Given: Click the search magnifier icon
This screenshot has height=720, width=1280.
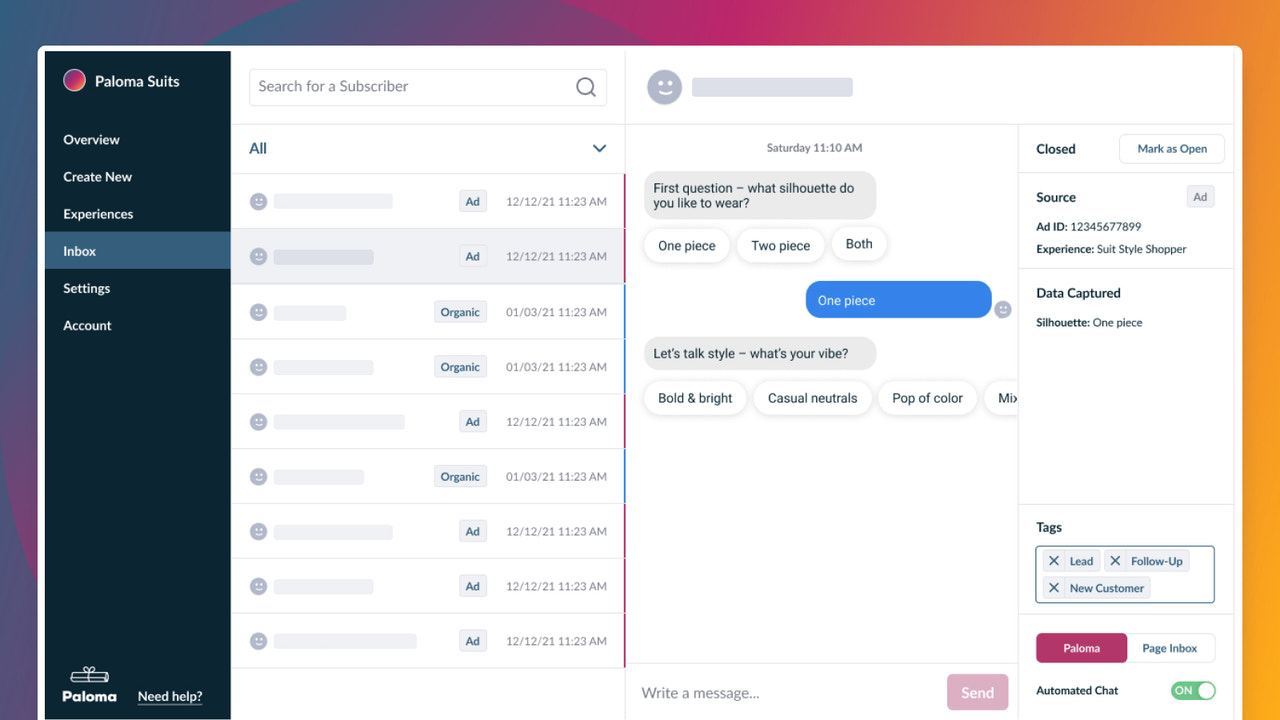Looking at the screenshot, I should point(586,87).
